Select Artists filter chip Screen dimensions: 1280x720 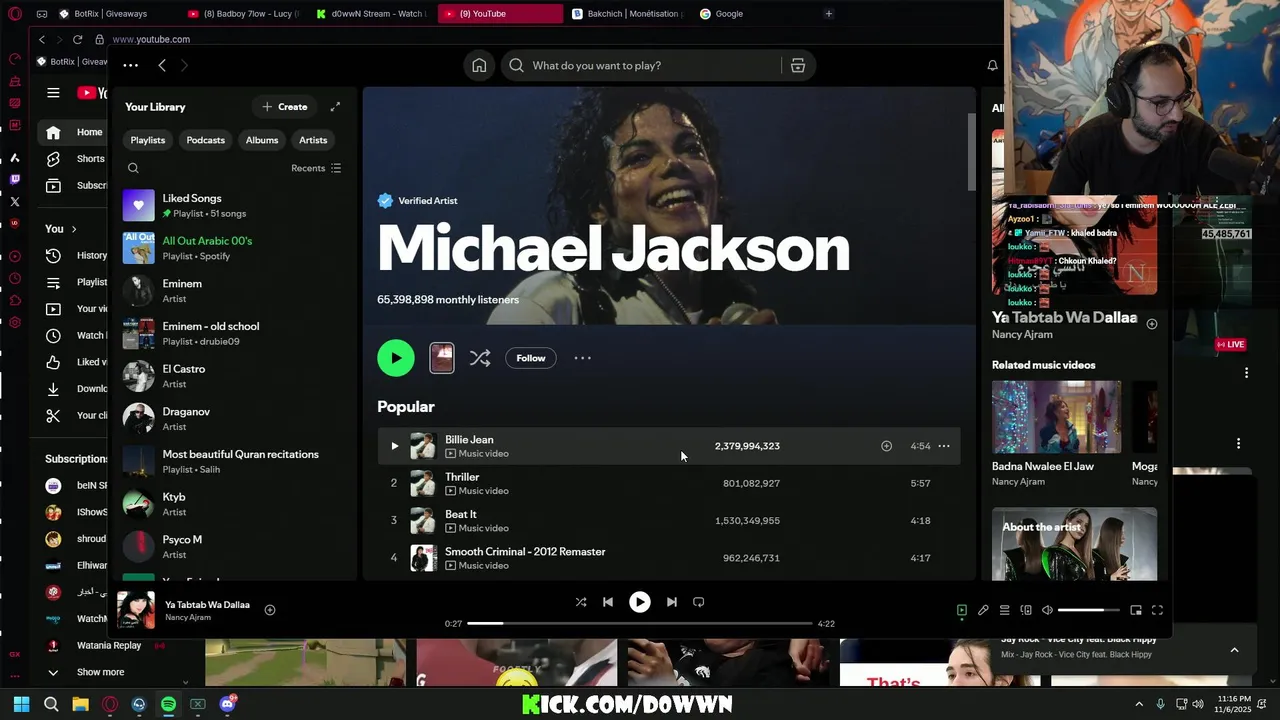[313, 140]
